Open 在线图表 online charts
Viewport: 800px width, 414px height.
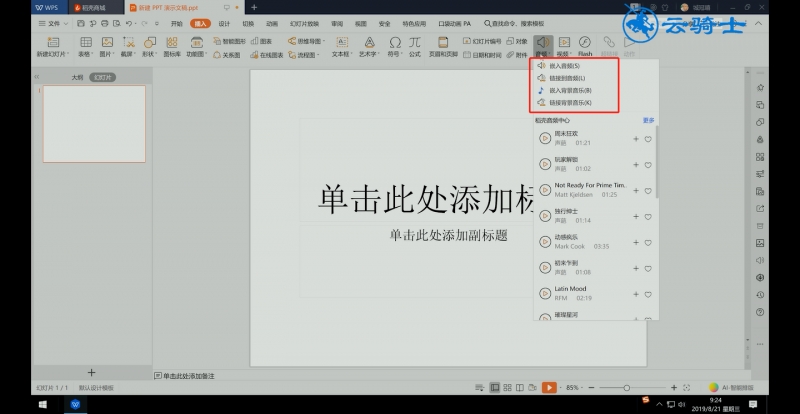click(x=266, y=55)
